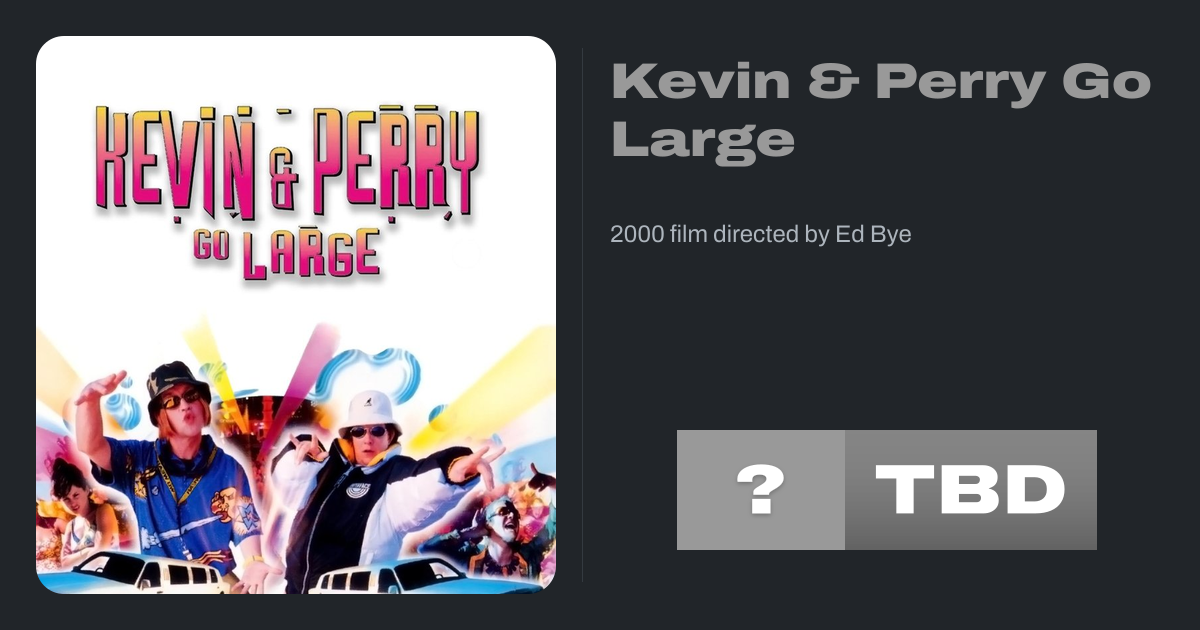The image size is (1200, 630).
Task: Click the word 'Large' in the heading
Action: tap(703, 140)
